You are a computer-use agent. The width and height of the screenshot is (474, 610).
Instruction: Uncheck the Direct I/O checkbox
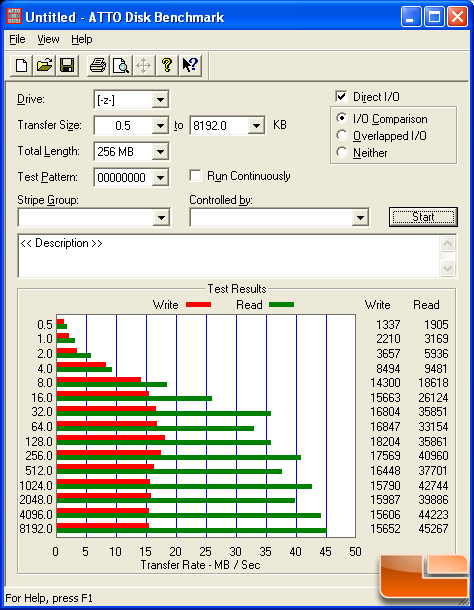(x=341, y=96)
